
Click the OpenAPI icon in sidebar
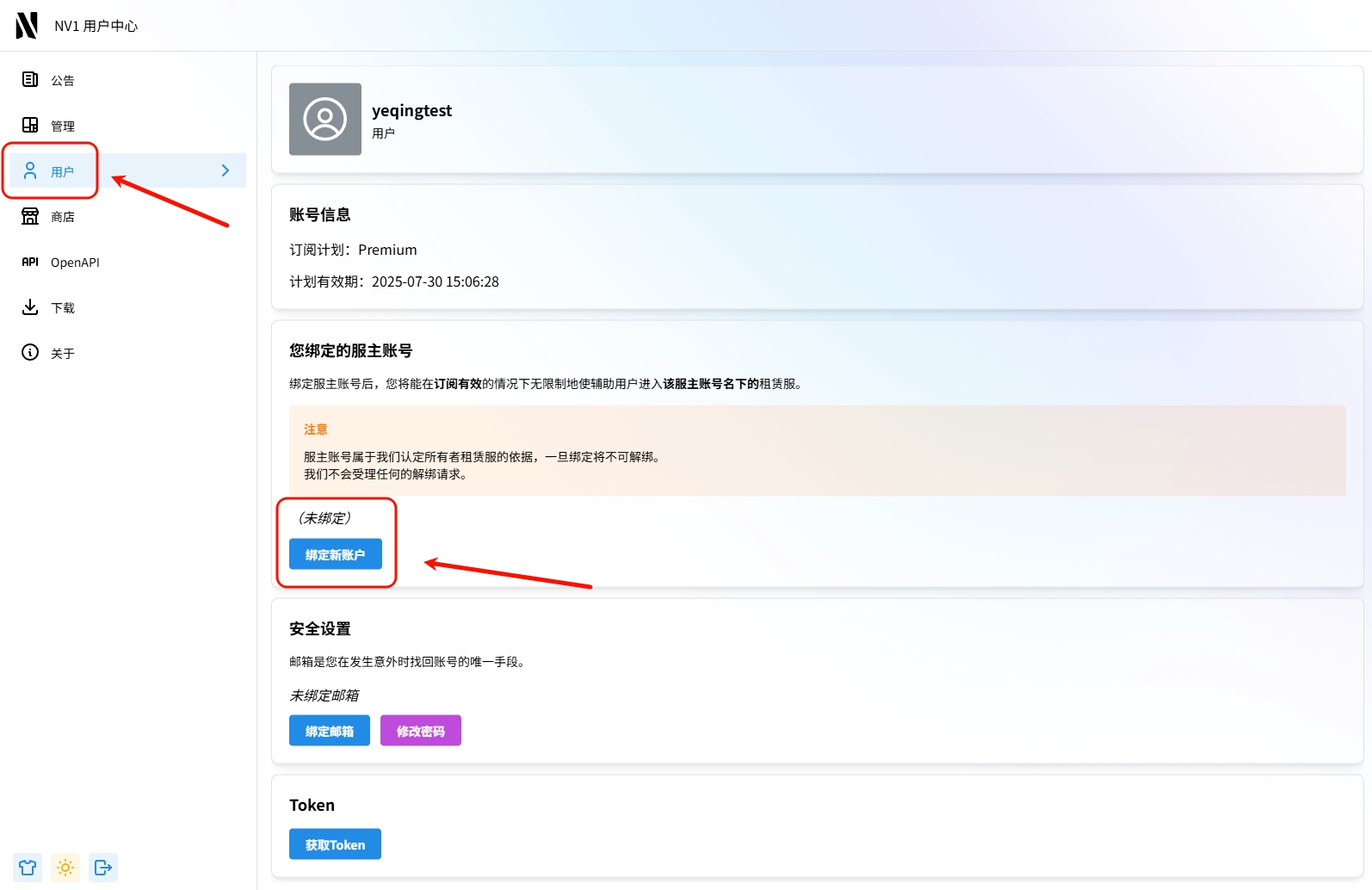[30, 262]
